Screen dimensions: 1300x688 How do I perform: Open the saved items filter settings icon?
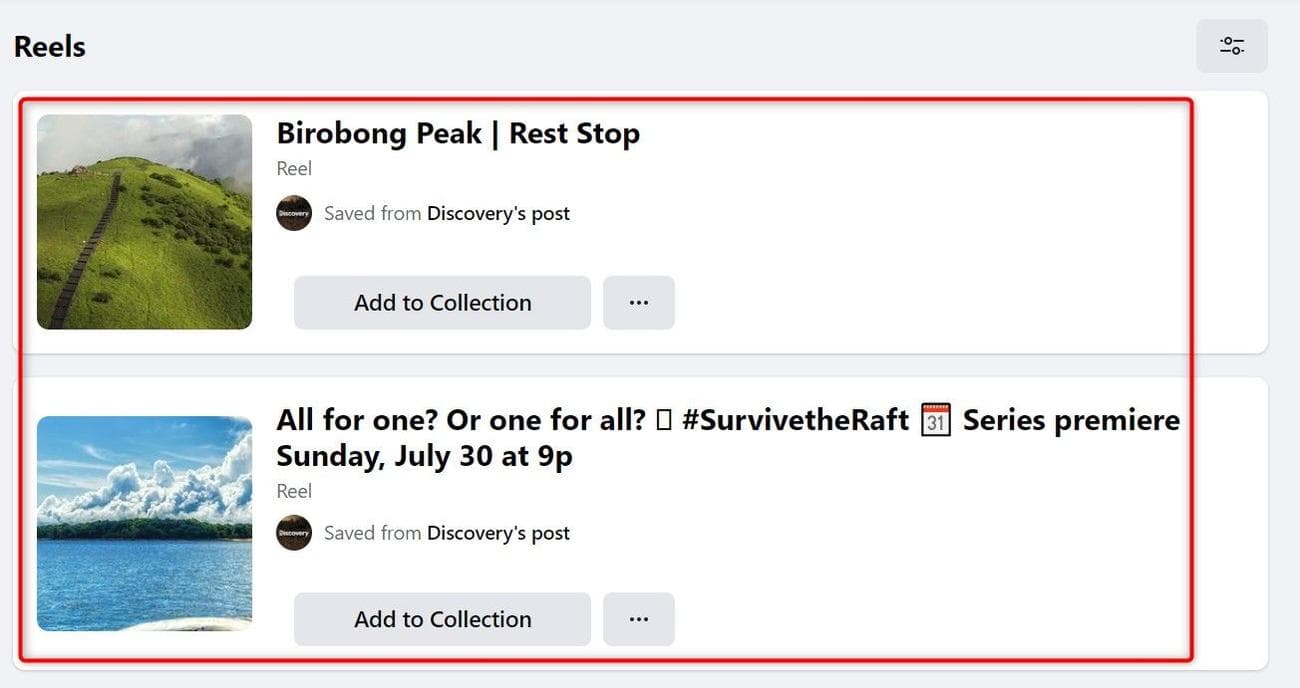(x=1231, y=46)
